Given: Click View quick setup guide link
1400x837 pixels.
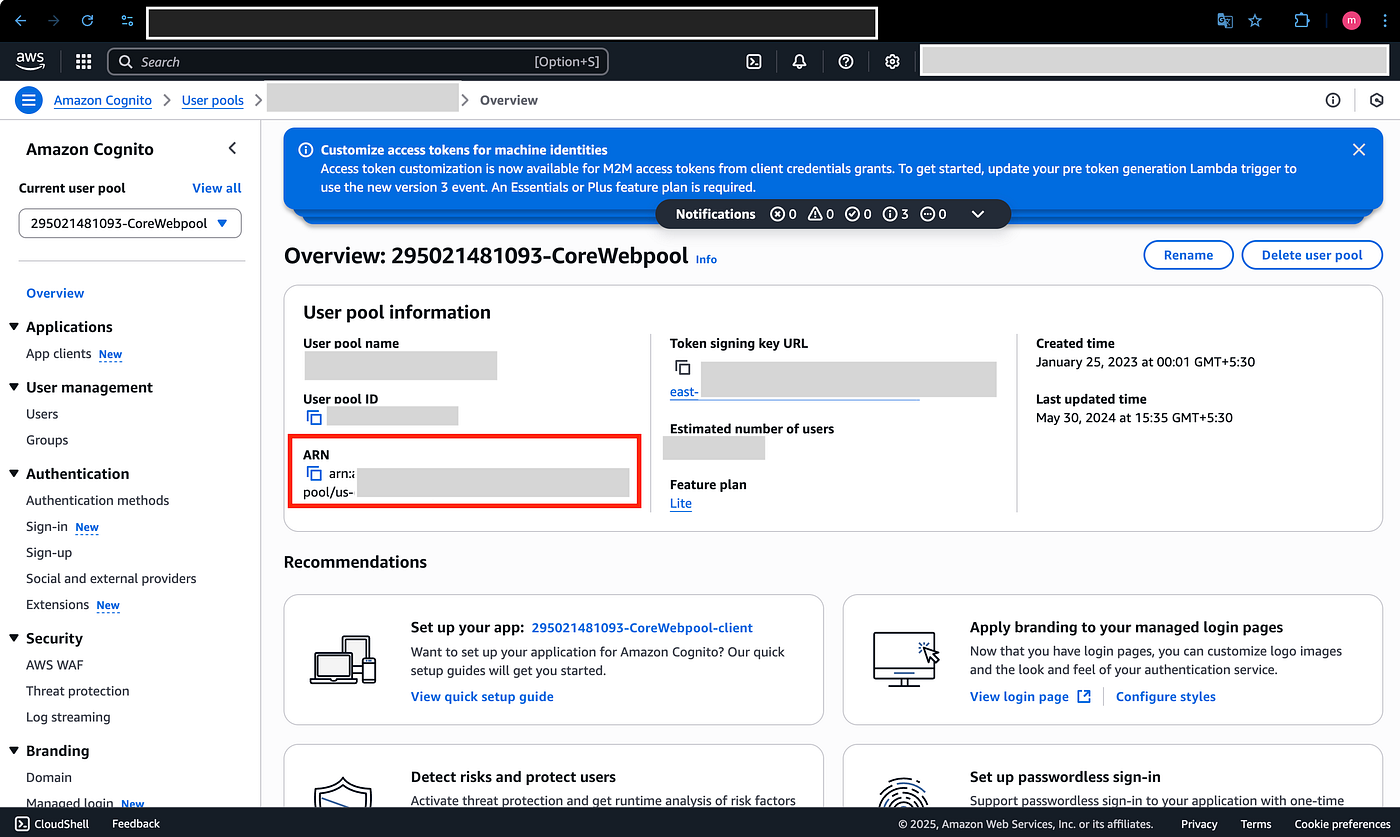Looking at the screenshot, I should click(482, 696).
